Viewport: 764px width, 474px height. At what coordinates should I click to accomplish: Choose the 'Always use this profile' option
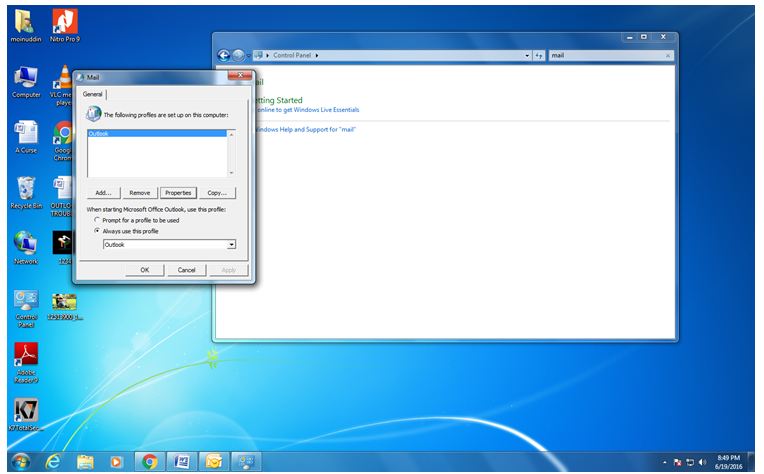97,231
